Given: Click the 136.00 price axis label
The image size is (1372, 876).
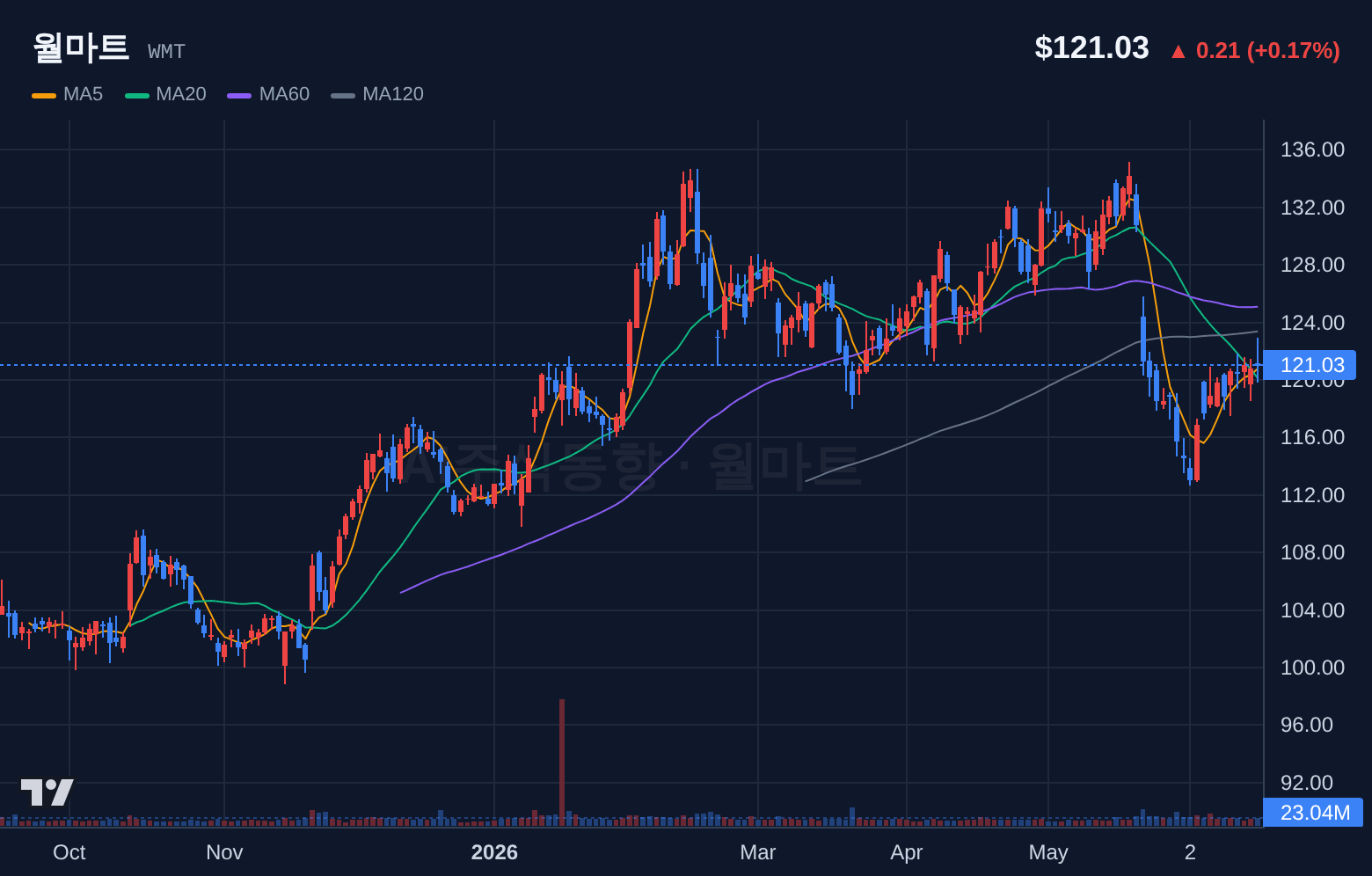Looking at the screenshot, I should click(1312, 150).
